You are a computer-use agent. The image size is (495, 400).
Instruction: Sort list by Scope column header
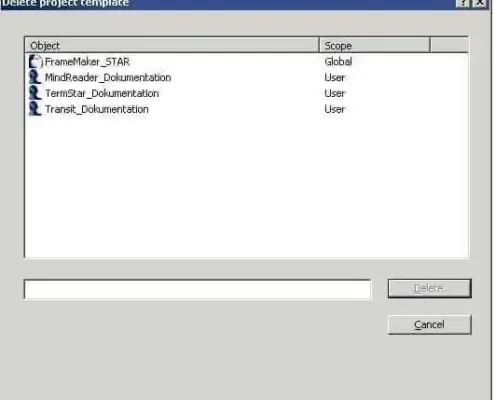coord(375,45)
